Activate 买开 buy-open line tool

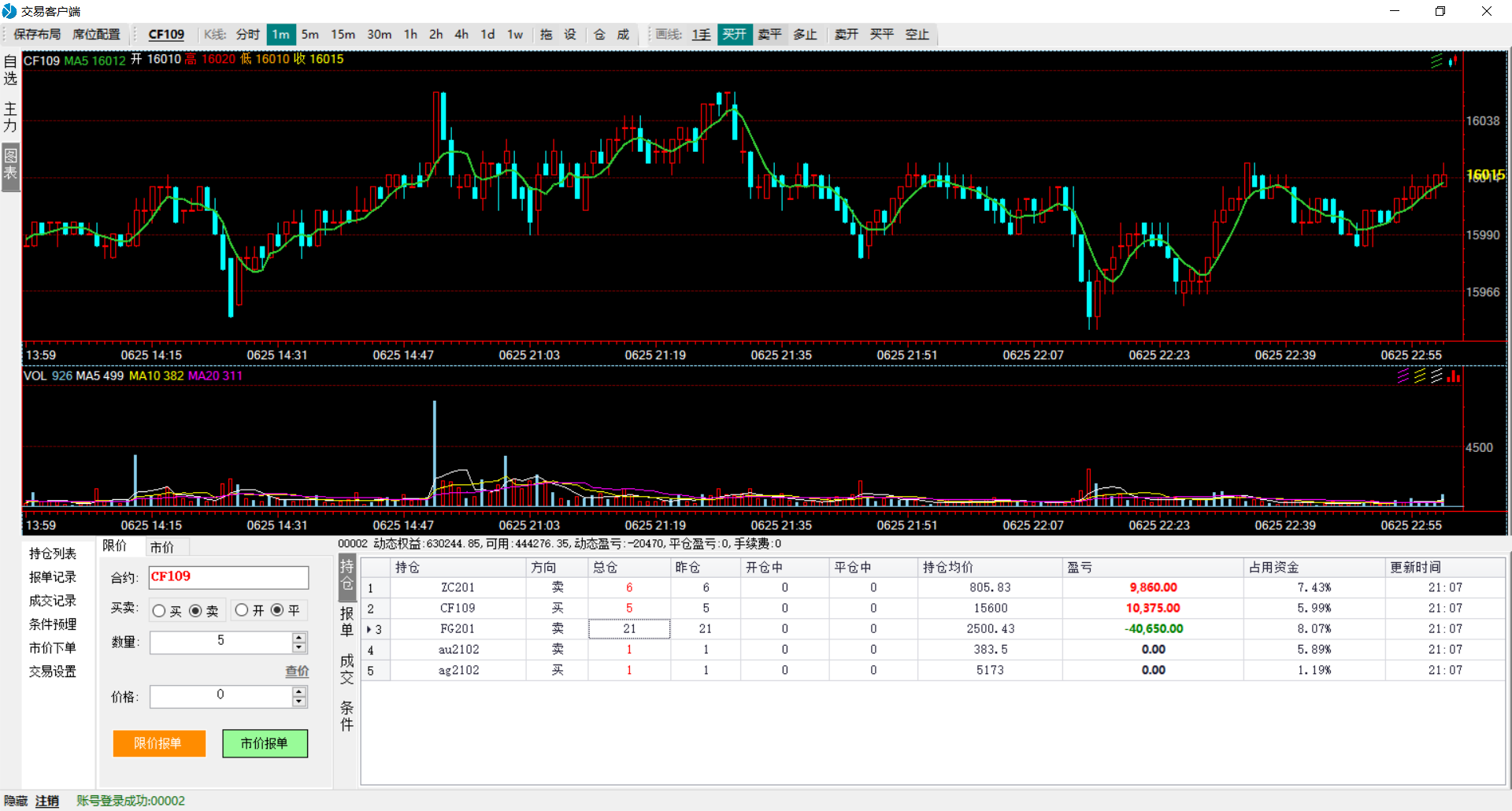pos(735,35)
